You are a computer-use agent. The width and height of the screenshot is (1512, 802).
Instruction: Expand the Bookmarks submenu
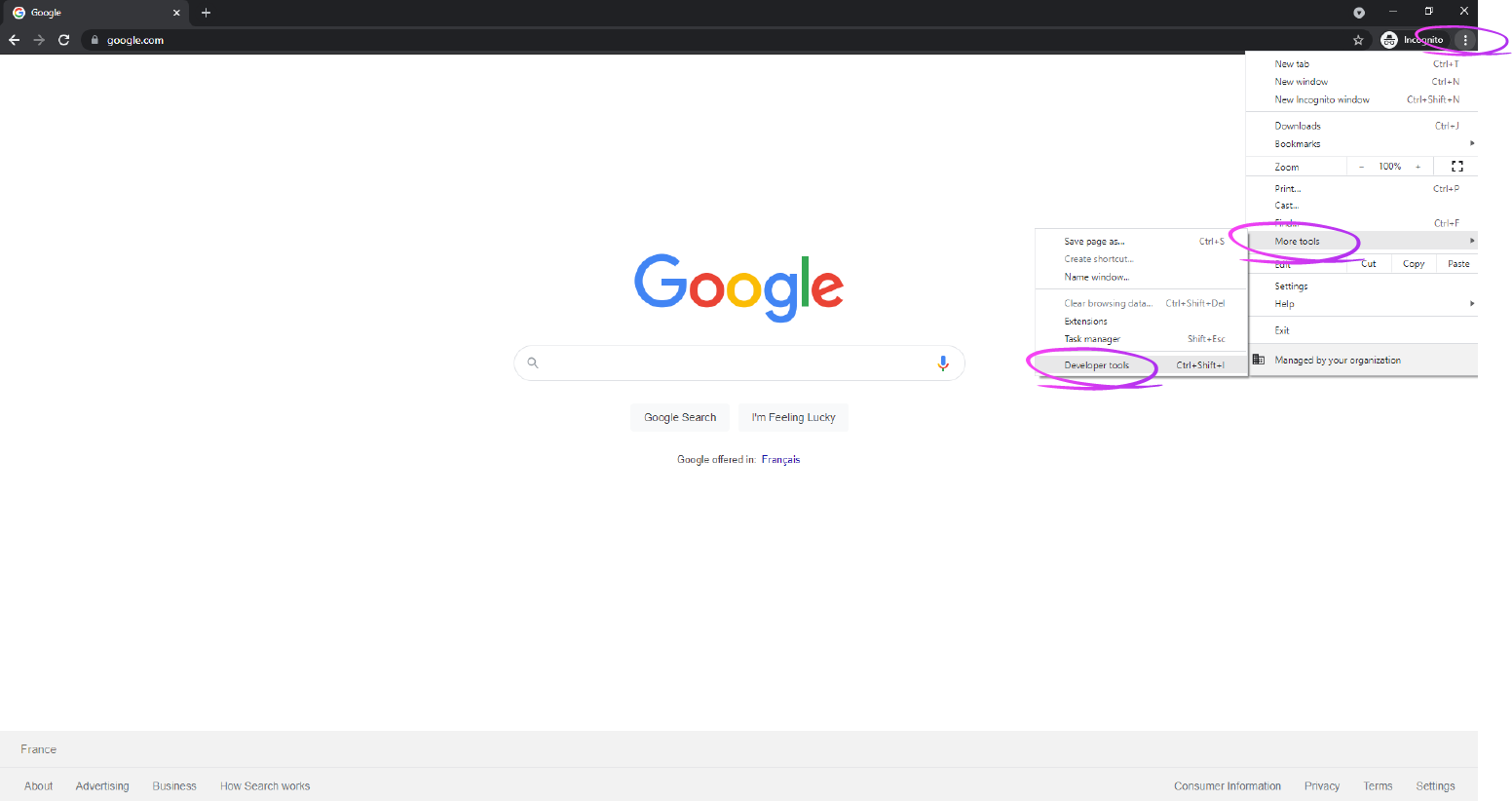(x=1362, y=143)
